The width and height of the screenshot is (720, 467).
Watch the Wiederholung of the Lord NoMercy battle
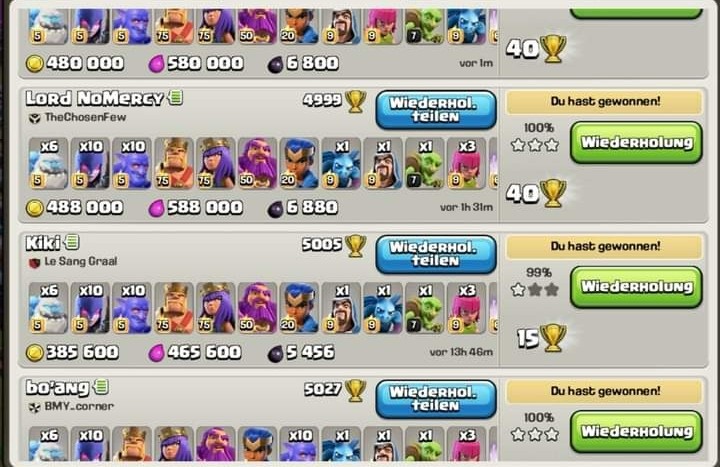pyautogui.click(x=636, y=142)
